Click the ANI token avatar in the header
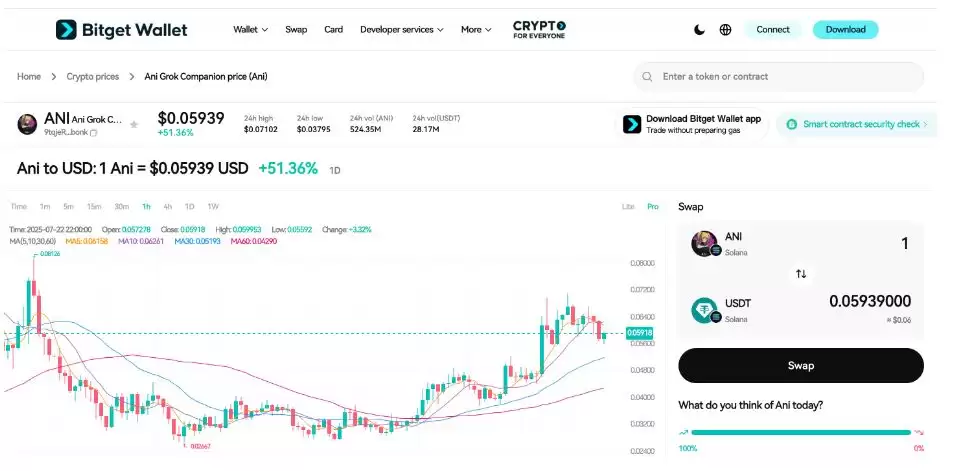The image size is (959, 471). tap(27, 125)
